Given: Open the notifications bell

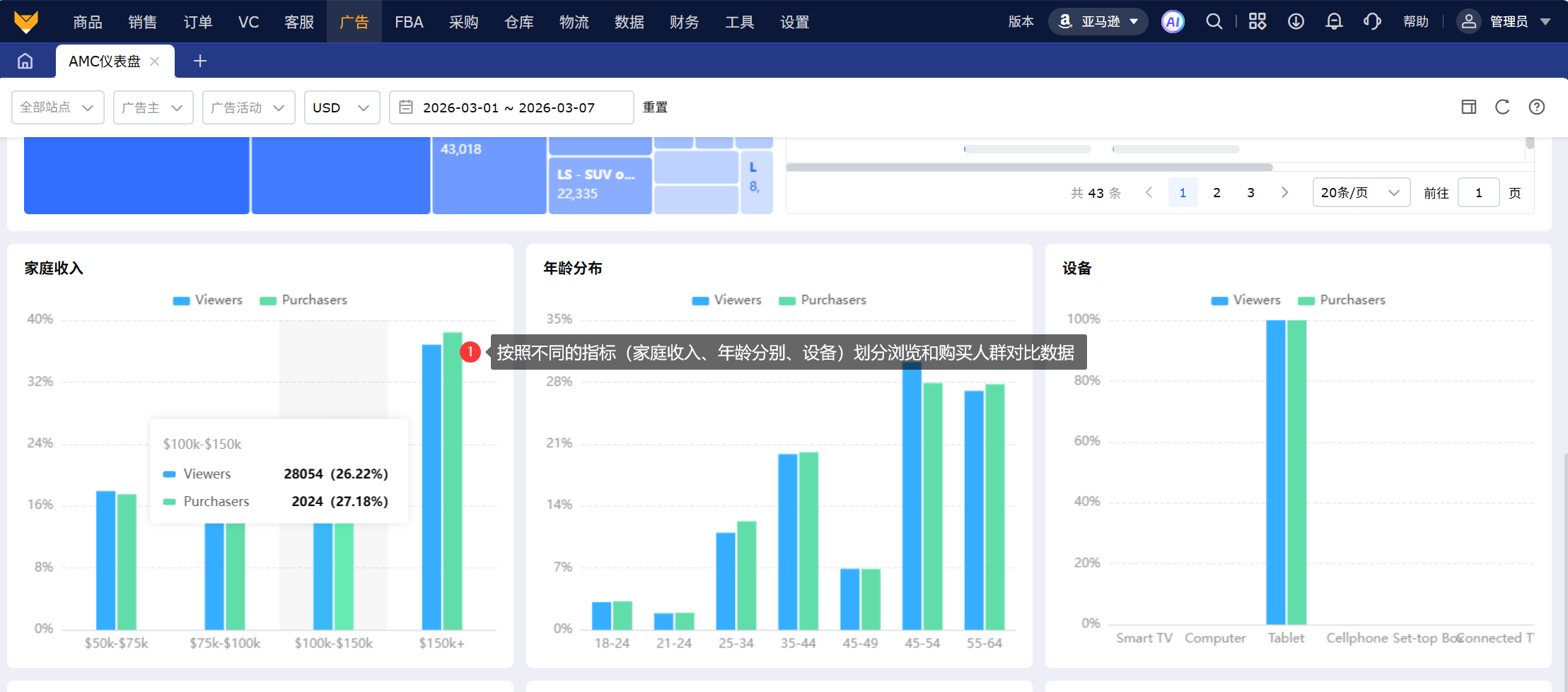Looking at the screenshot, I should (x=1333, y=22).
